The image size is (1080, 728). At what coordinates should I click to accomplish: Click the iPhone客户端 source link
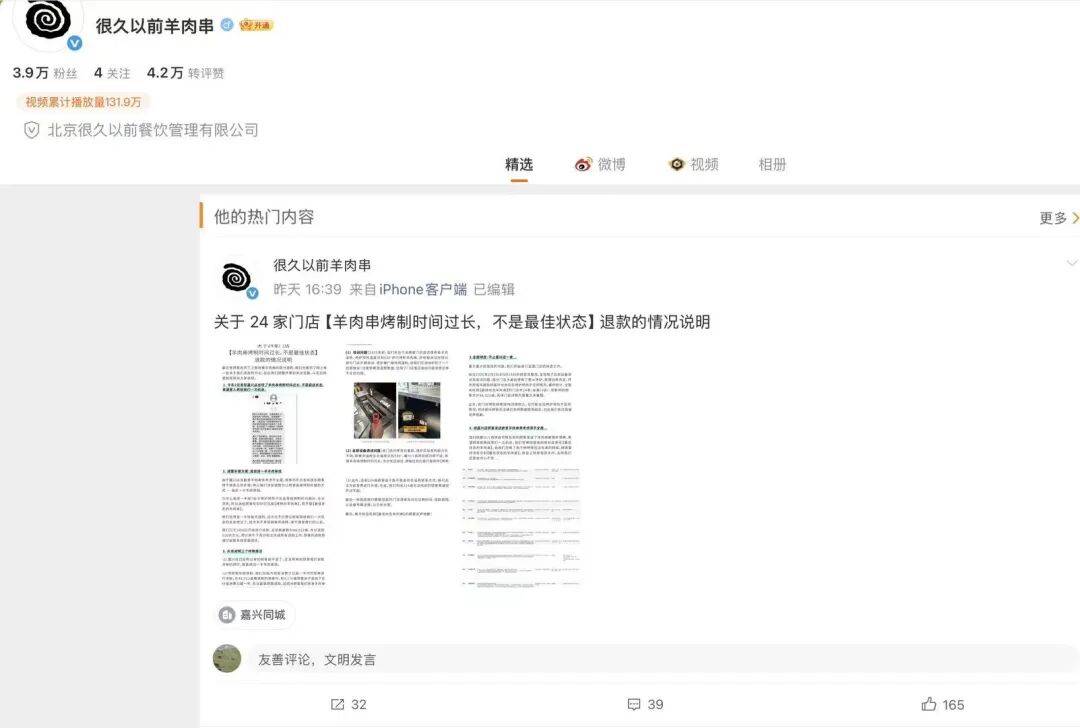coord(423,289)
